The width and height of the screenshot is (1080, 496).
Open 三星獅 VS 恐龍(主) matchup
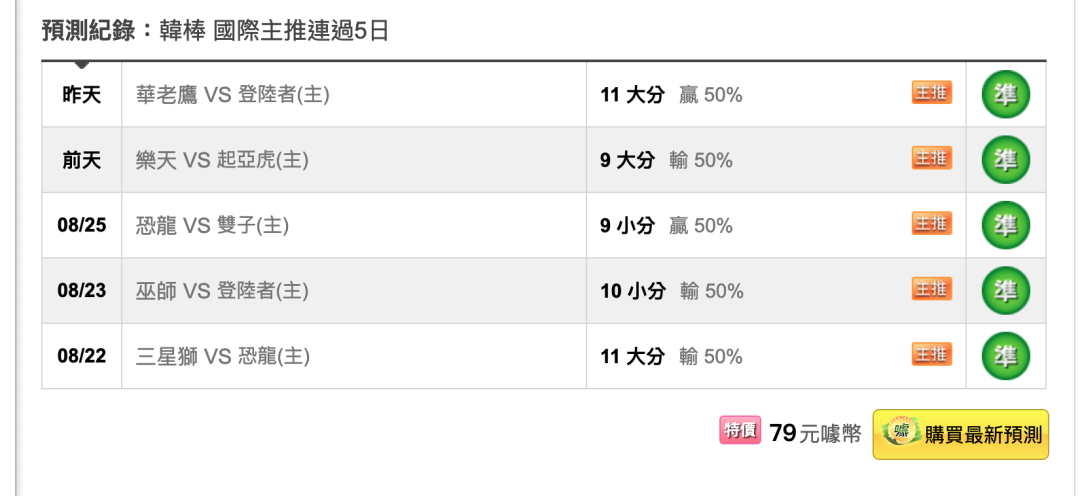click(222, 356)
